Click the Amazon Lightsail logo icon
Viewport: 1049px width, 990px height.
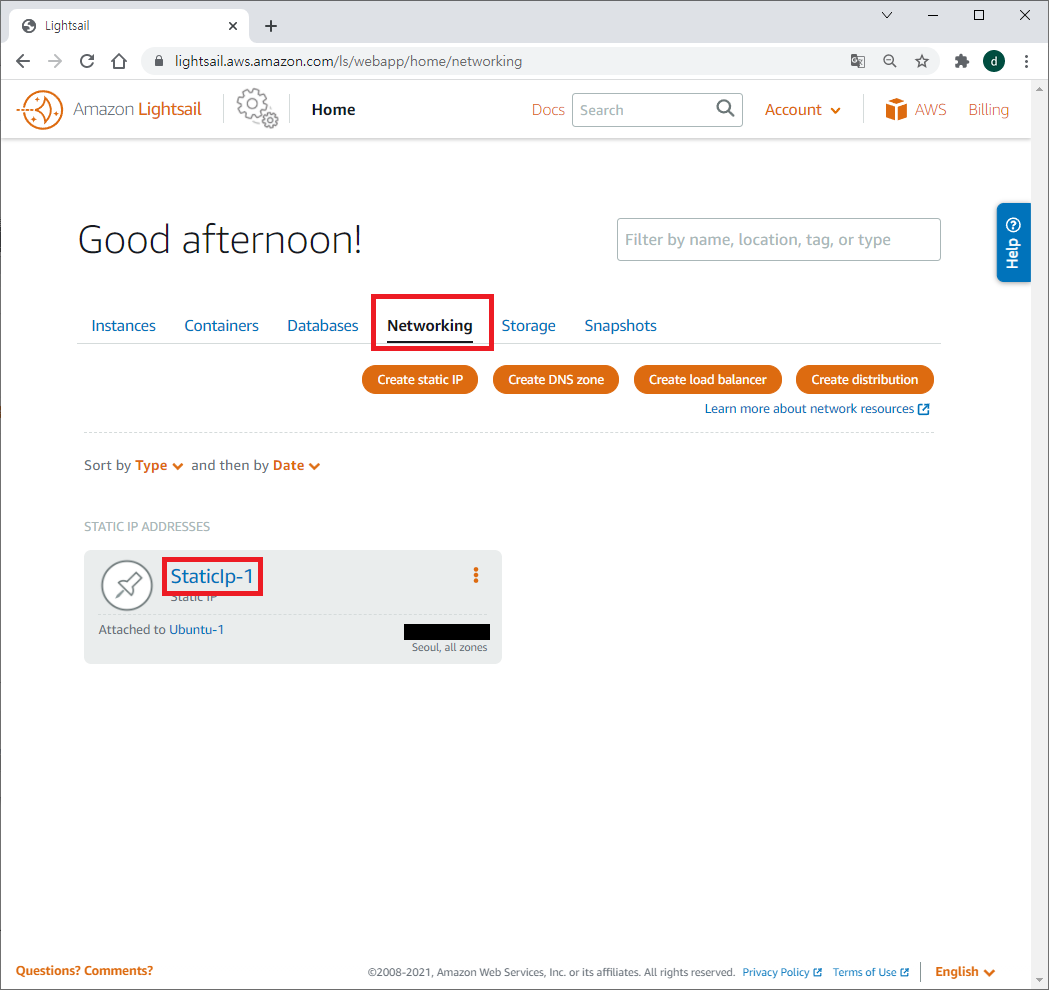point(40,109)
